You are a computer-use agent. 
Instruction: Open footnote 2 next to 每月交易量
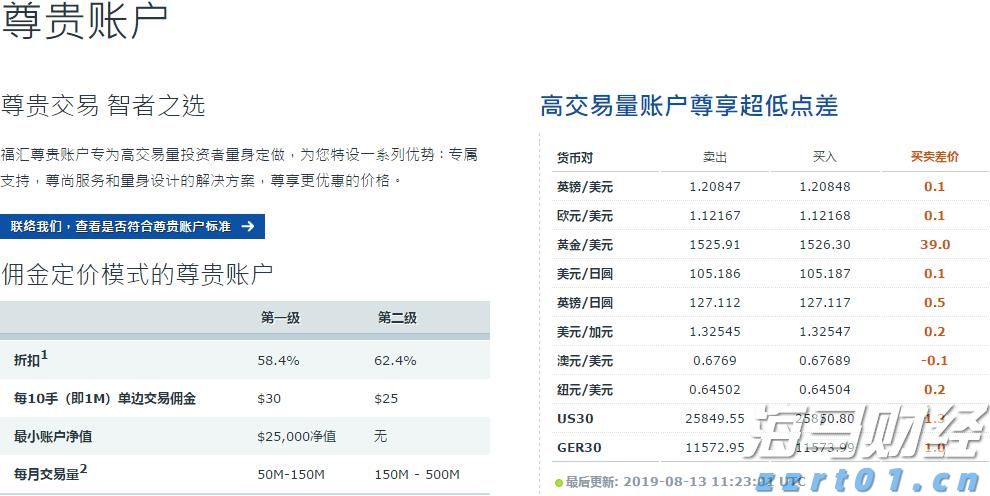pyautogui.click(x=84, y=468)
